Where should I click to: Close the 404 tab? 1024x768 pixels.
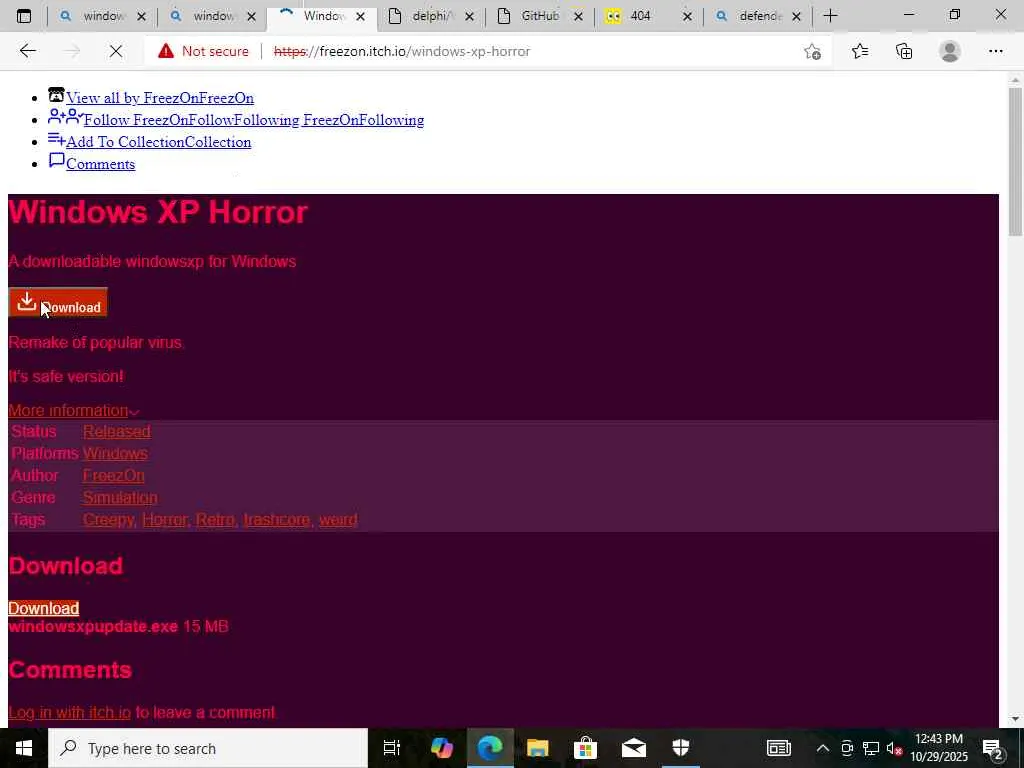[x=687, y=16]
